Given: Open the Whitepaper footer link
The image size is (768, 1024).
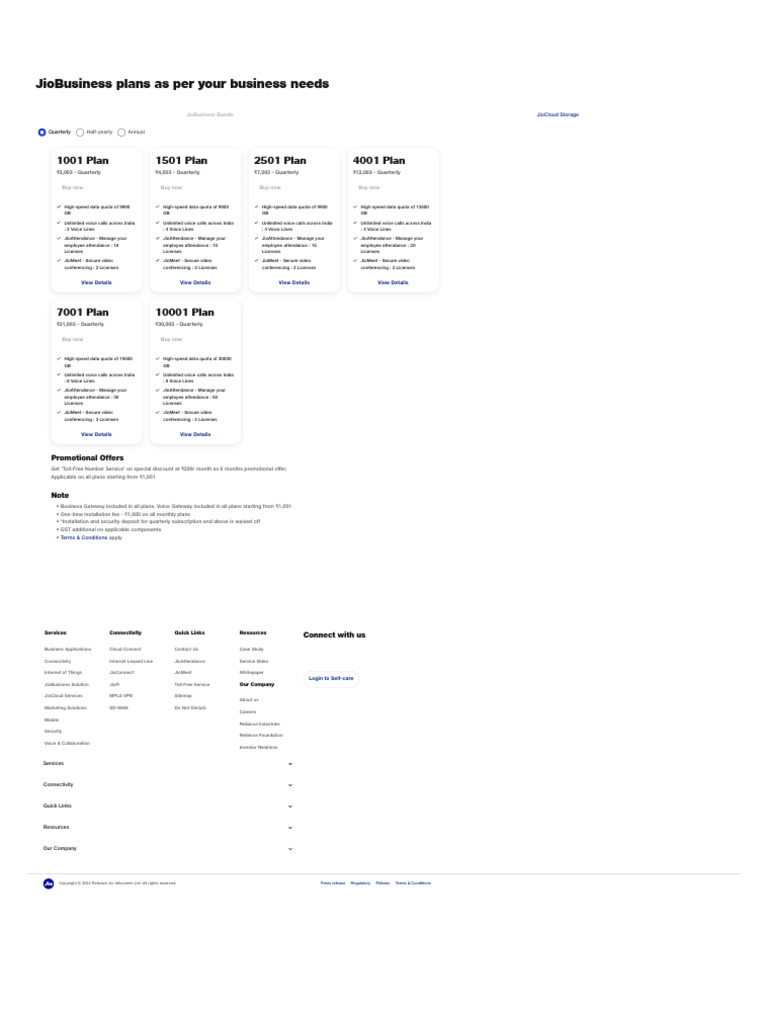Looking at the screenshot, I should tap(251, 673).
